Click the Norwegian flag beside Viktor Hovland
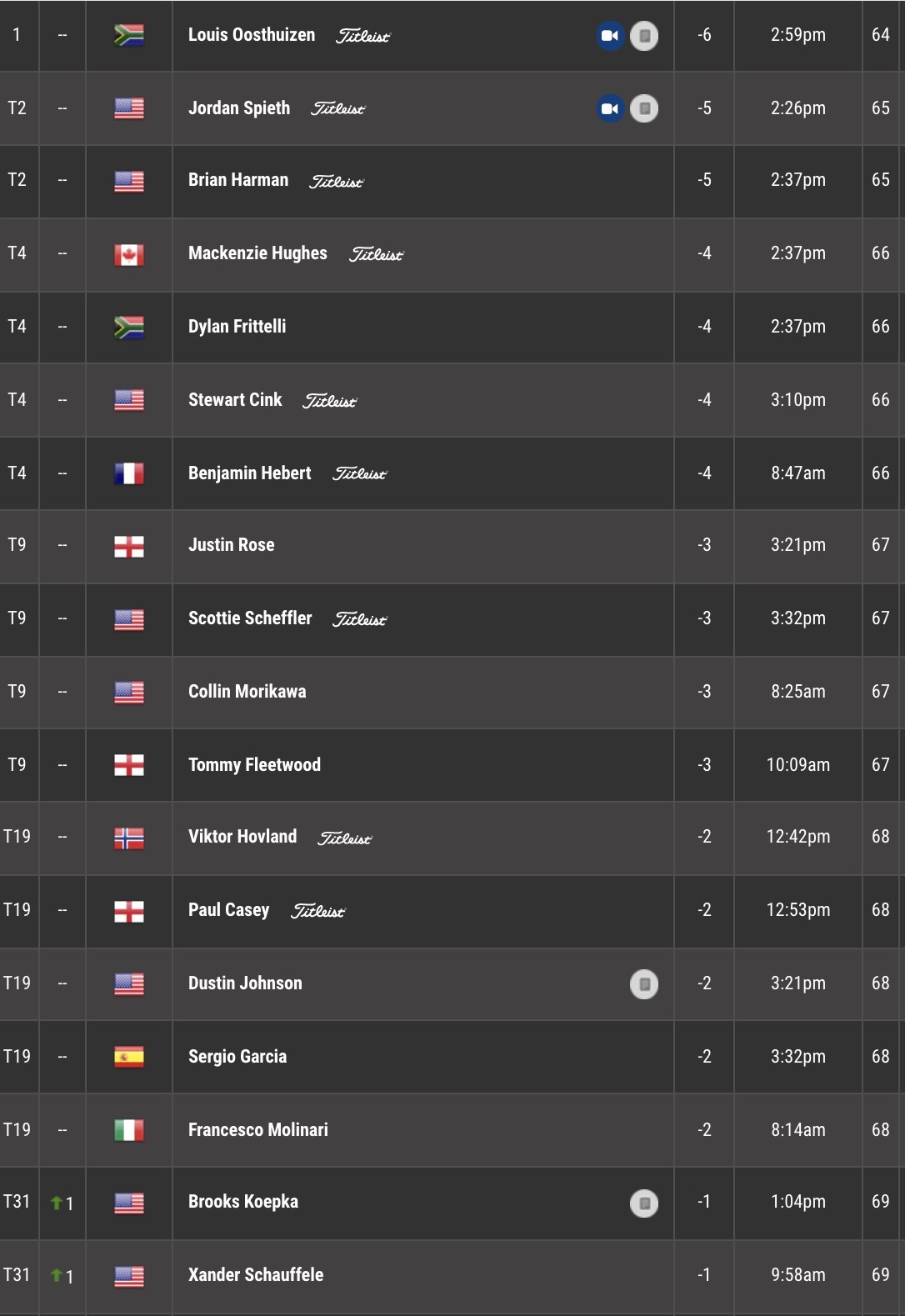The width and height of the screenshot is (905, 1316). pos(129,838)
